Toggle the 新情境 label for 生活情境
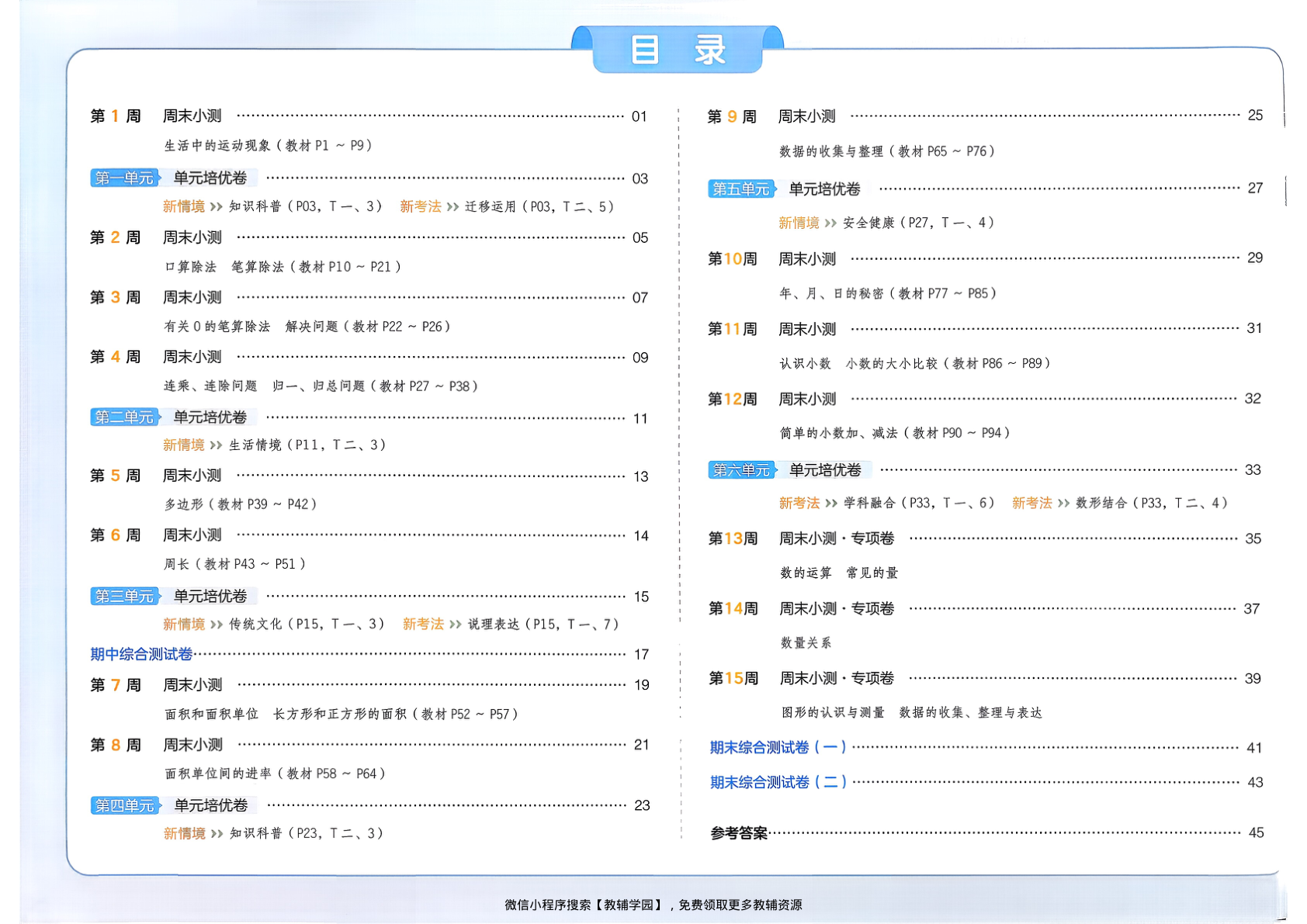Viewport: 1307px width, 924px height. click(184, 445)
